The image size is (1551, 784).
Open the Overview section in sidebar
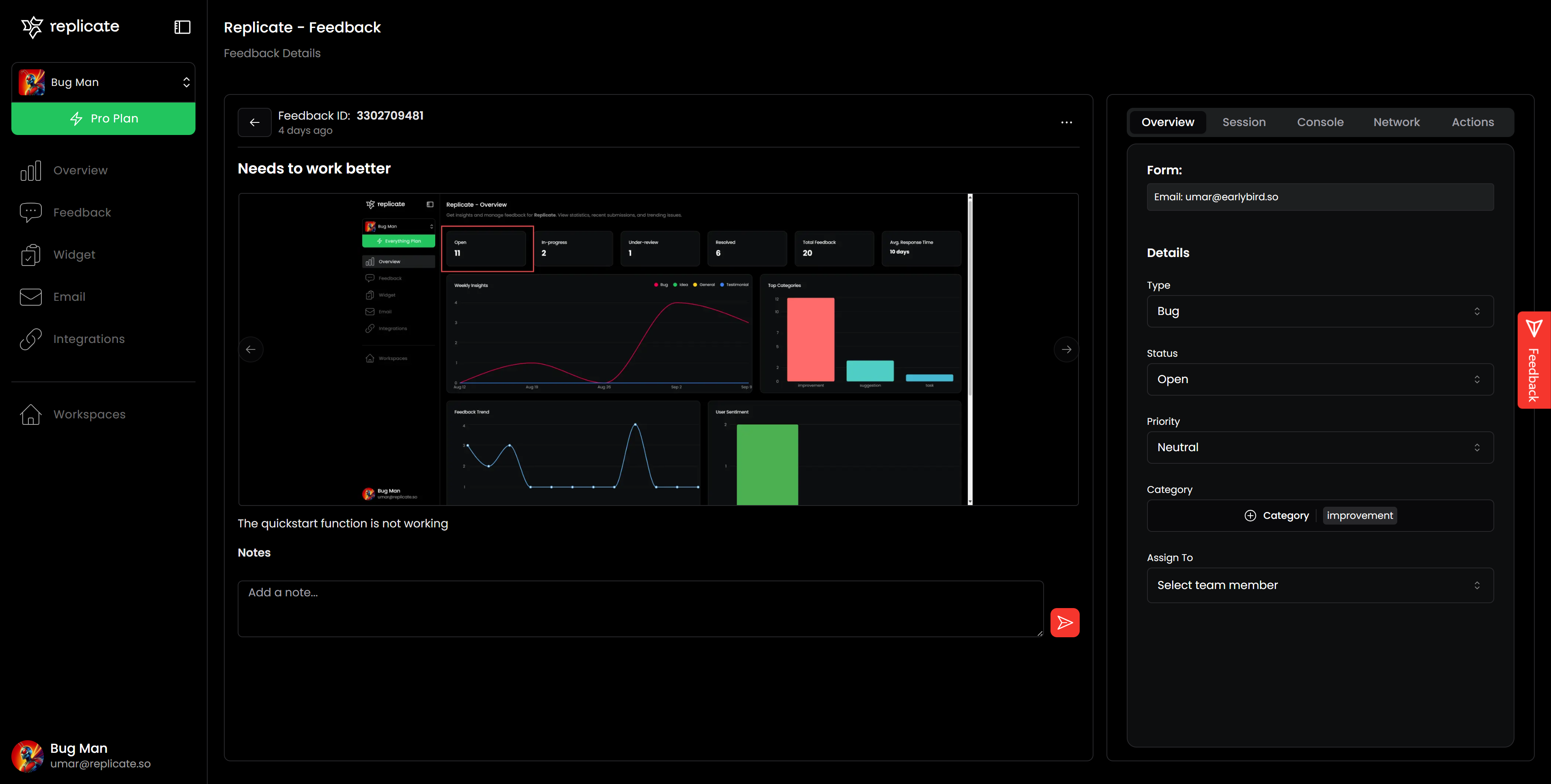point(80,170)
